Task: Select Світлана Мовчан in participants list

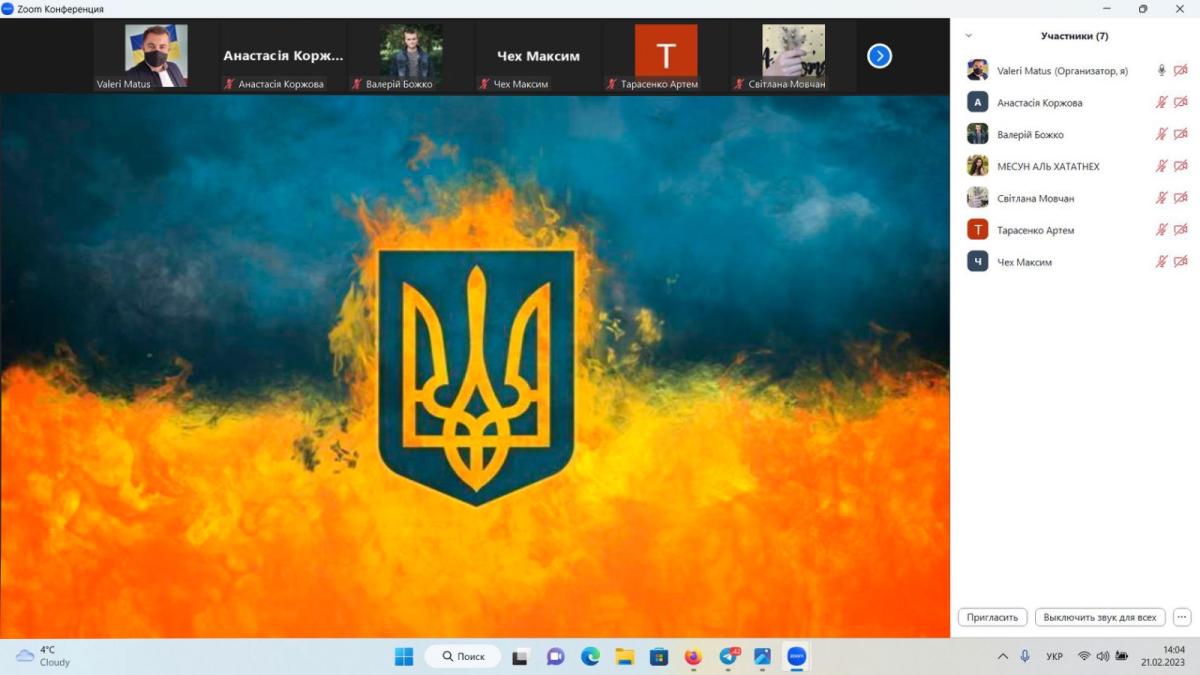Action: click(x=1035, y=198)
